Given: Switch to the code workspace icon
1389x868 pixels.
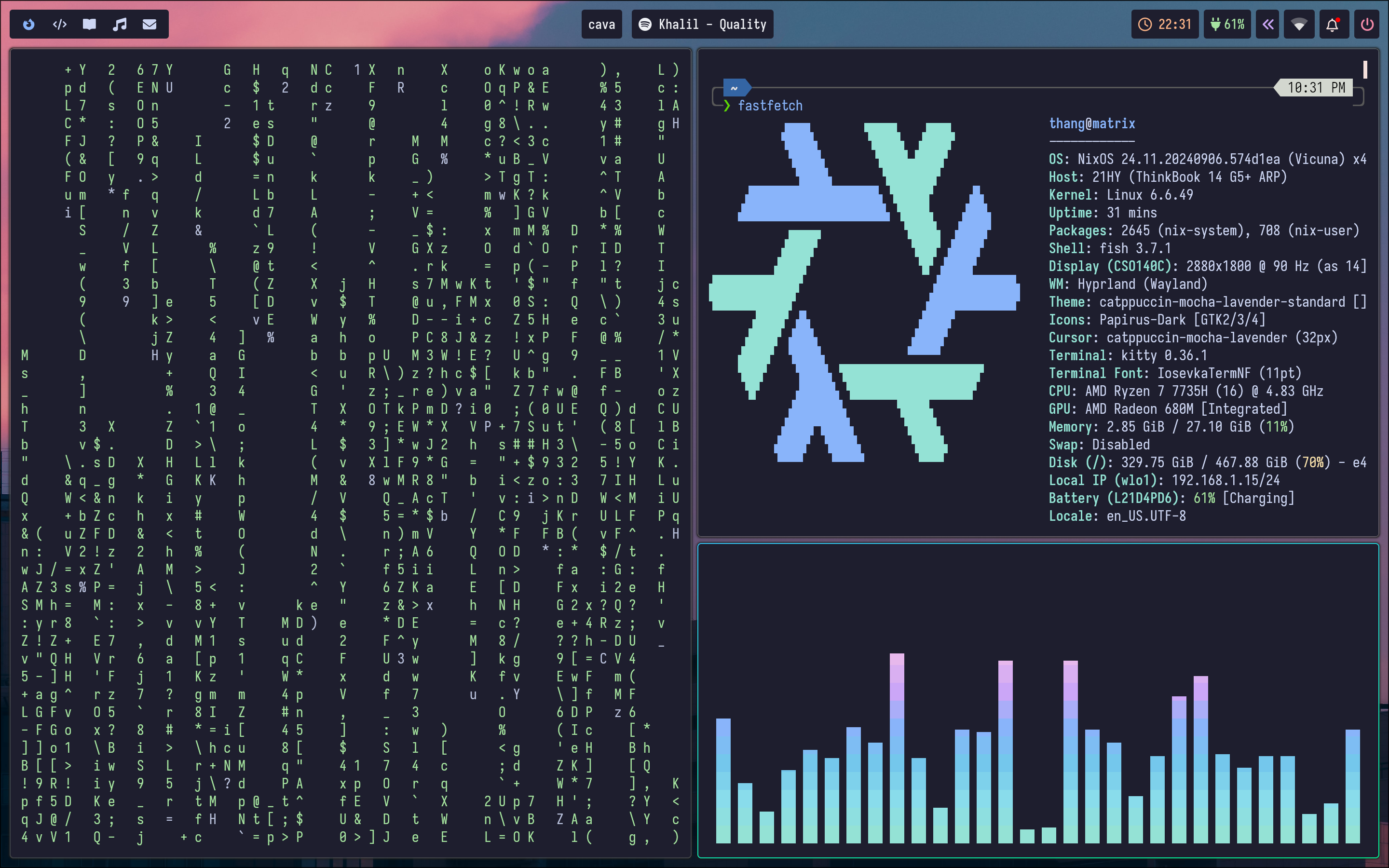Looking at the screenshot, I should point(59,24).
